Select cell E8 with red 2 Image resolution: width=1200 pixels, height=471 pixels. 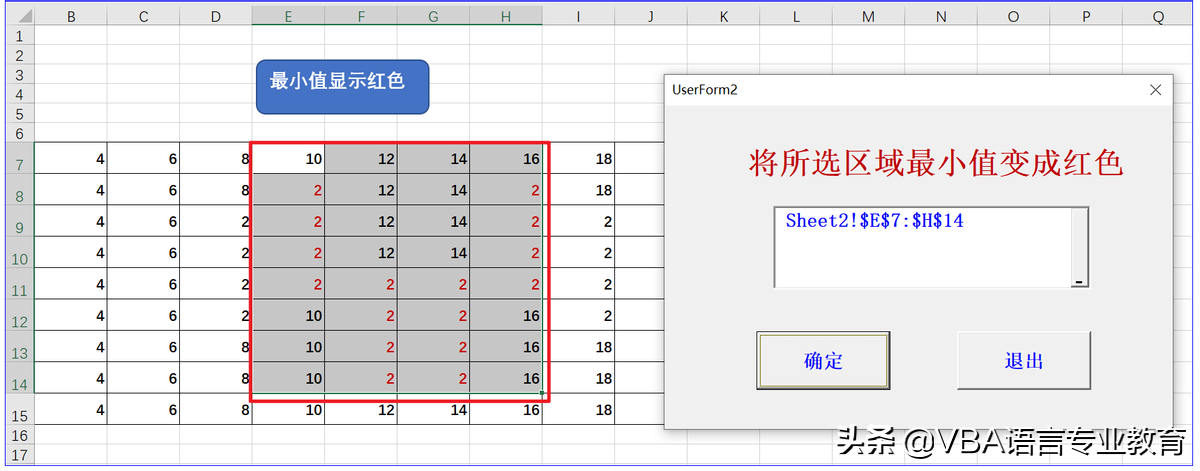point(288,190)
